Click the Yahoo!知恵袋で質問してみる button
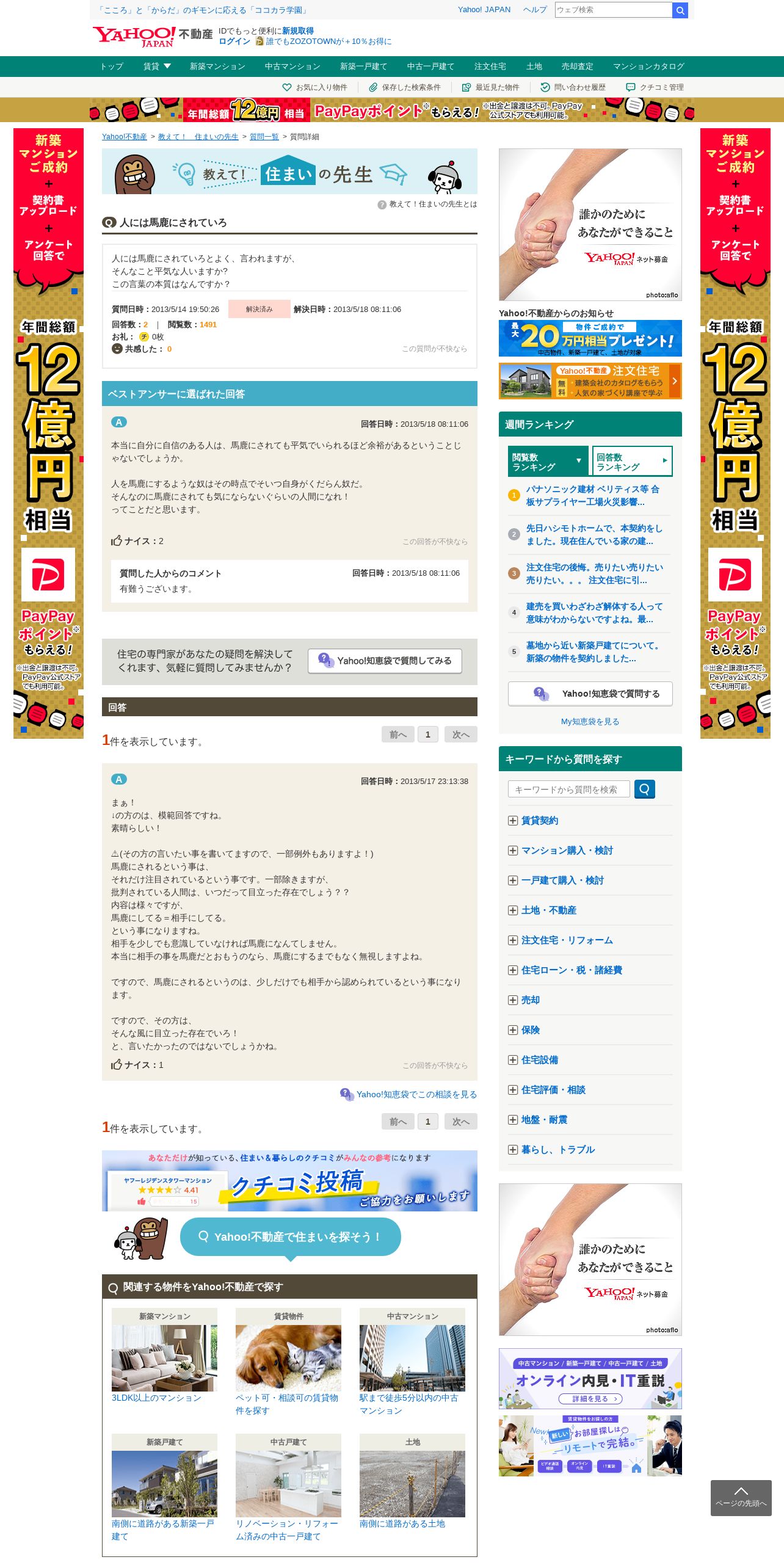 point(385,661)
